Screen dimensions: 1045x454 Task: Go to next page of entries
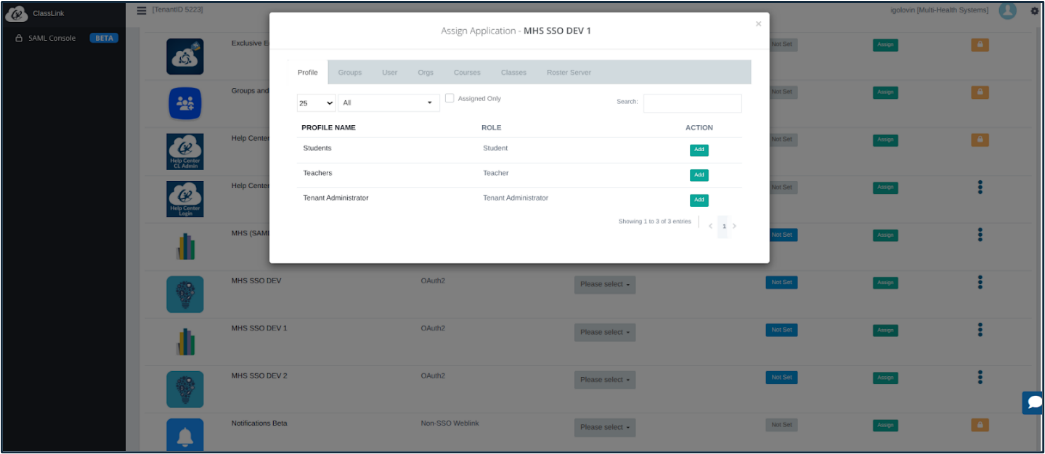[735, 226]
